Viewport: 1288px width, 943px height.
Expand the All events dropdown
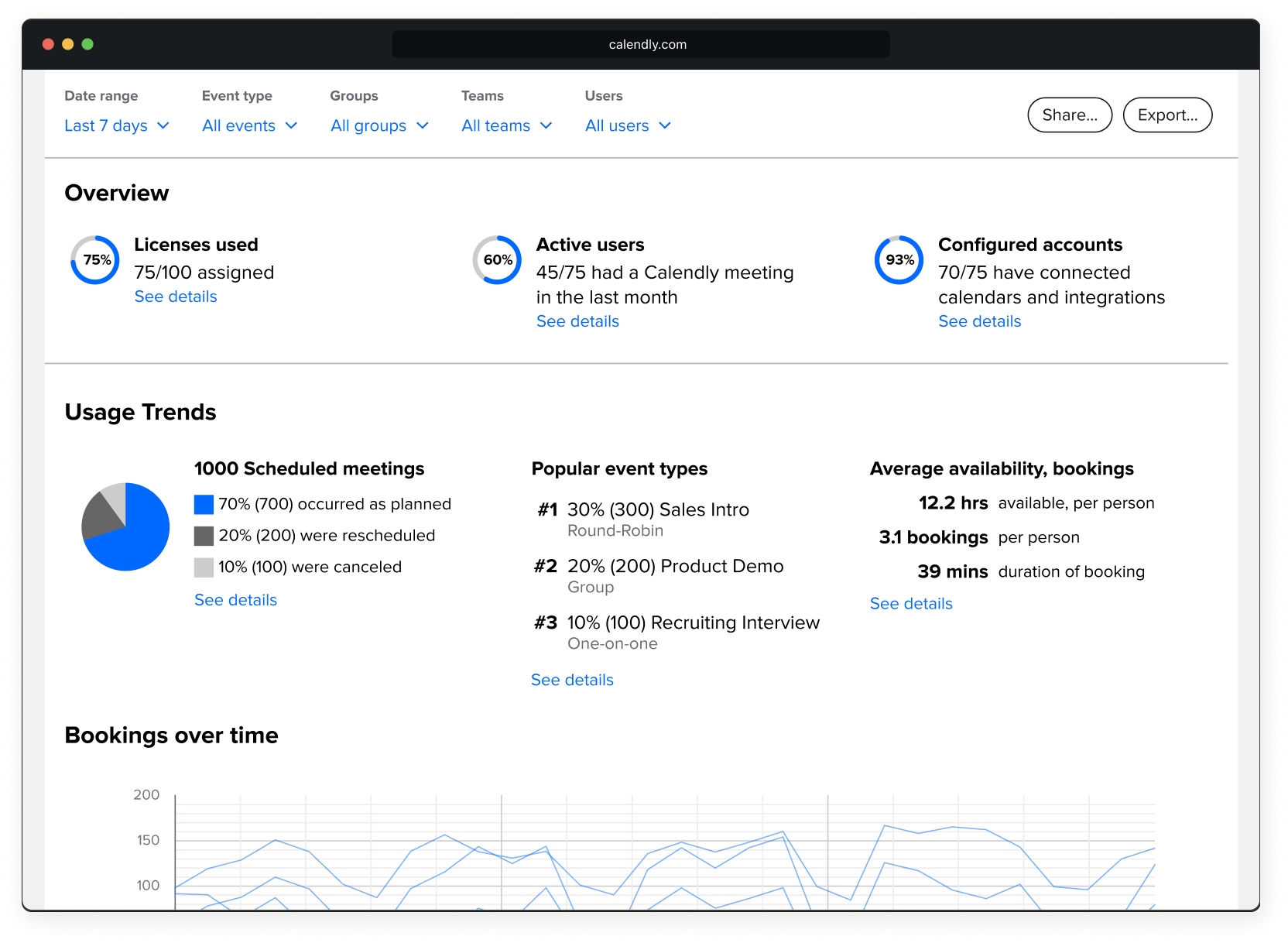tap(250, 125)
